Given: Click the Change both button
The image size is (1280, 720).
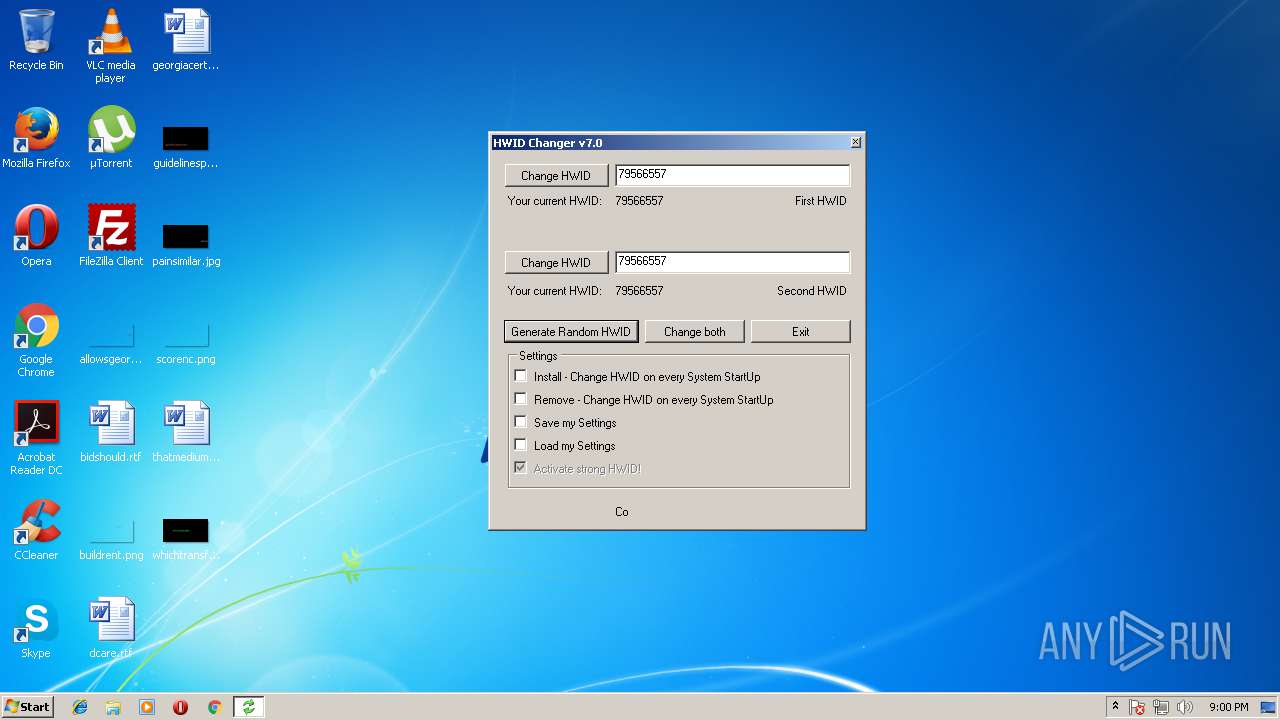Looking at the screenshot, I should click(695, 331).
